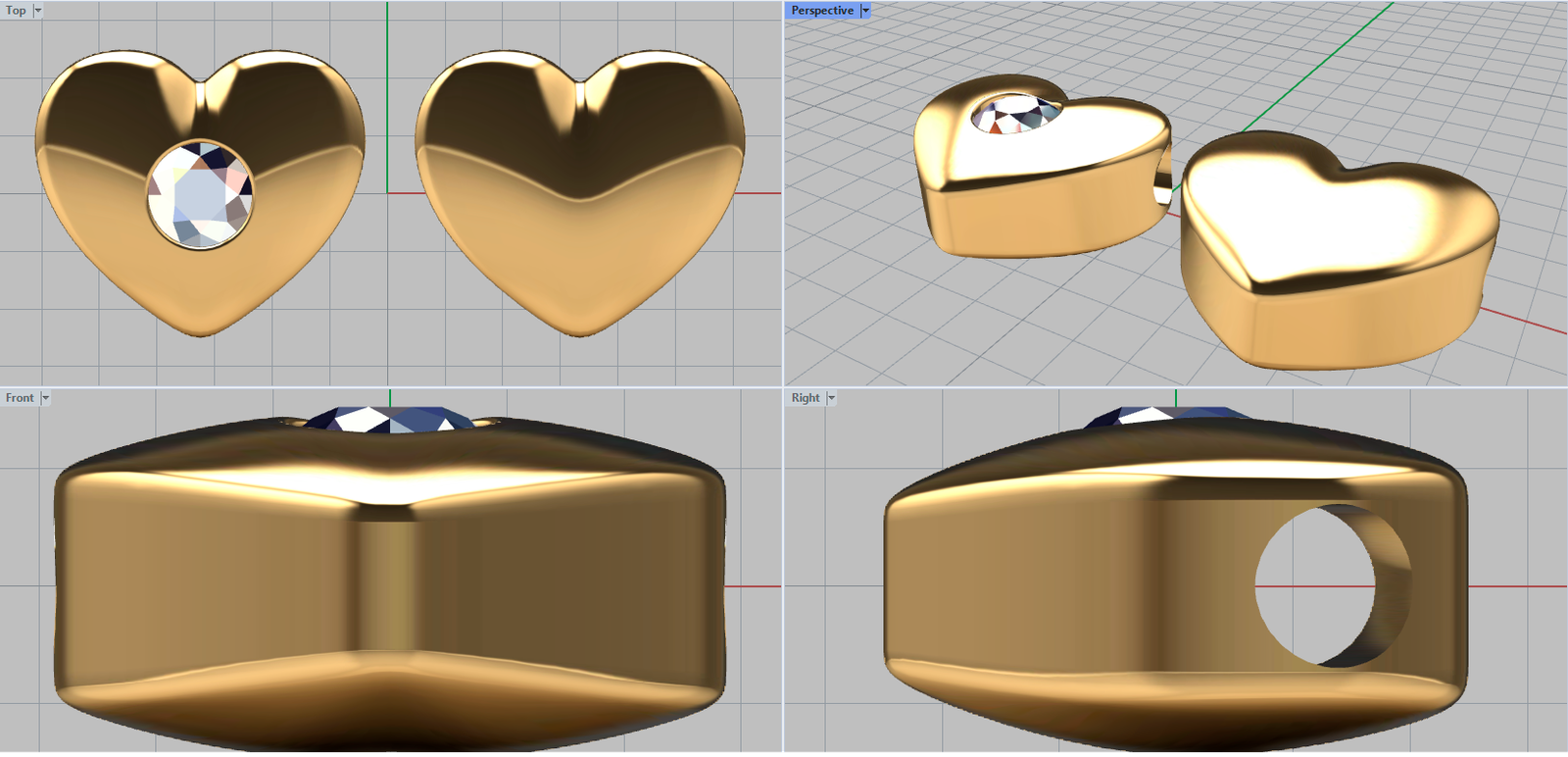
Task: Click the Top viewport title label
Action: (x=16, y=11)
